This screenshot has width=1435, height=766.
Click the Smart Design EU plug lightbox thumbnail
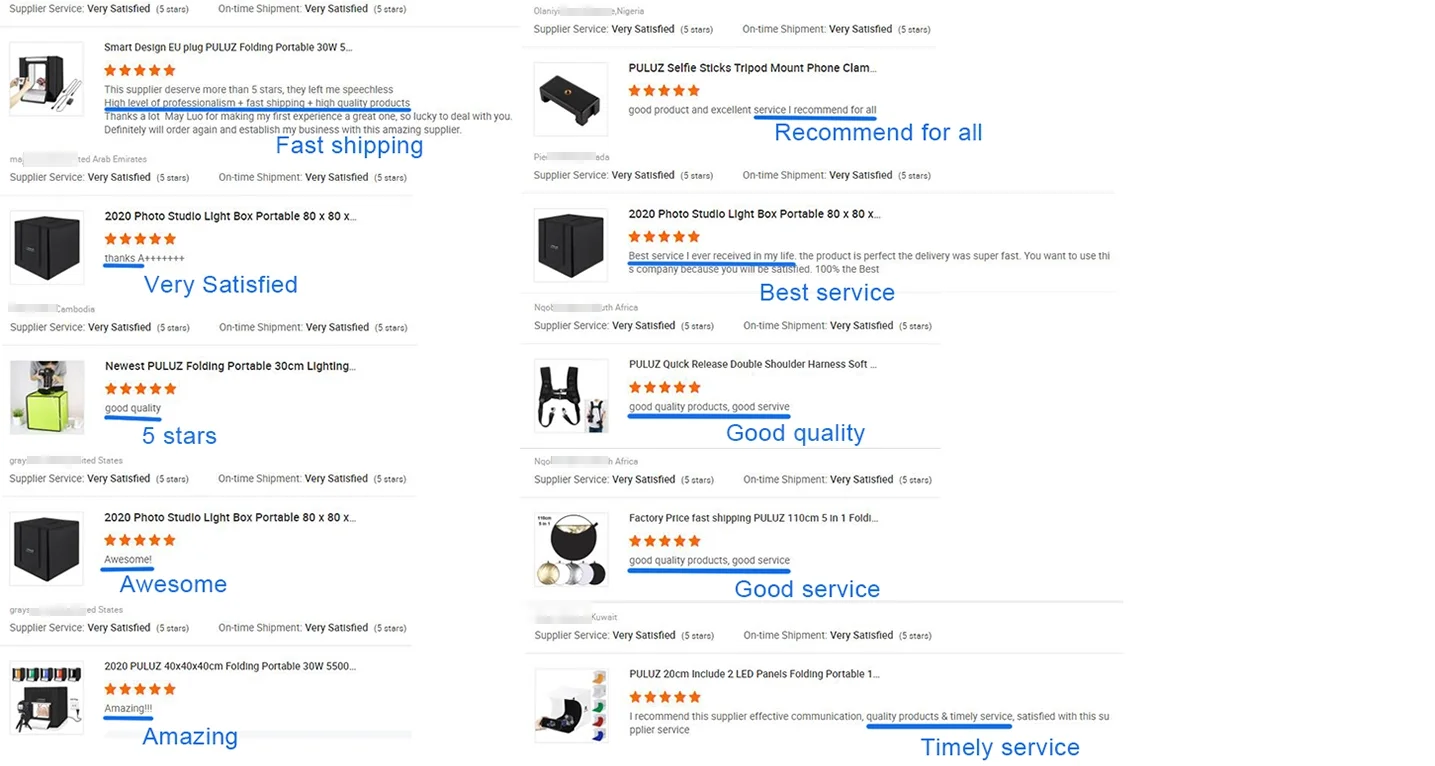(x=46, y=79)
